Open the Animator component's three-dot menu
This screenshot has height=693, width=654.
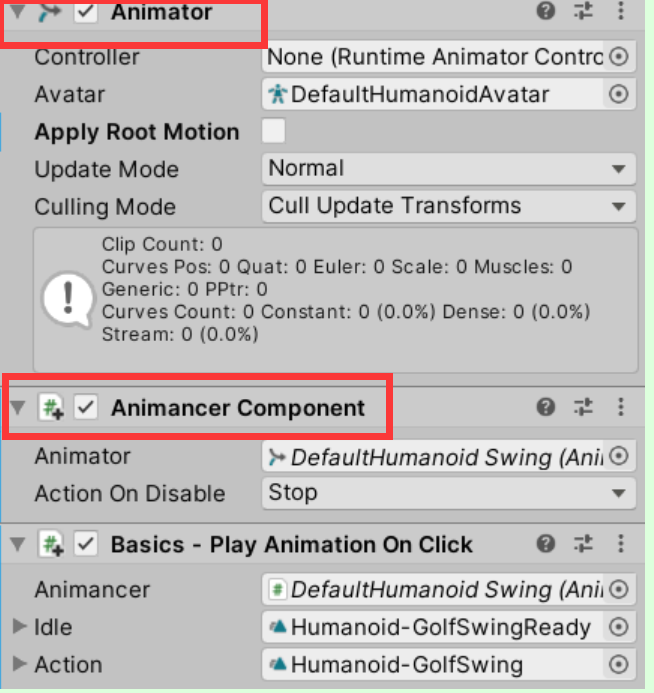point(621,12)
